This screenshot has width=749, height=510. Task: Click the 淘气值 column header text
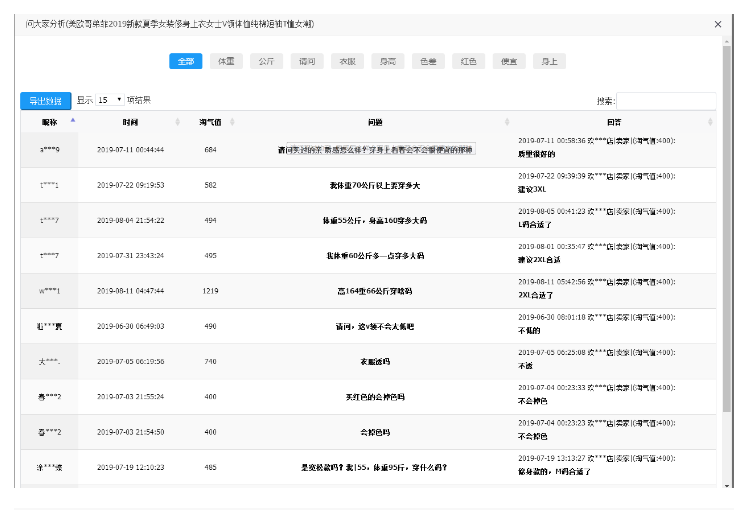point(210,122)
